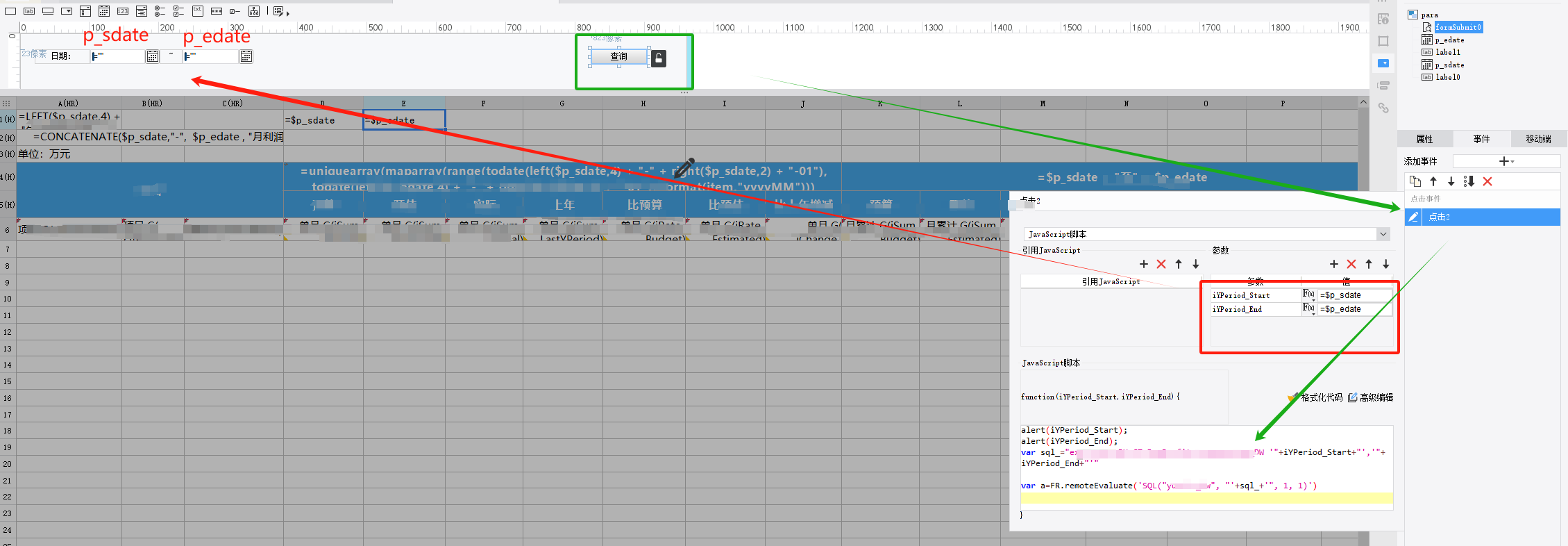
Task: Switch to 属性 tab
Action: pyautogui.click(x=1425, y=139)
